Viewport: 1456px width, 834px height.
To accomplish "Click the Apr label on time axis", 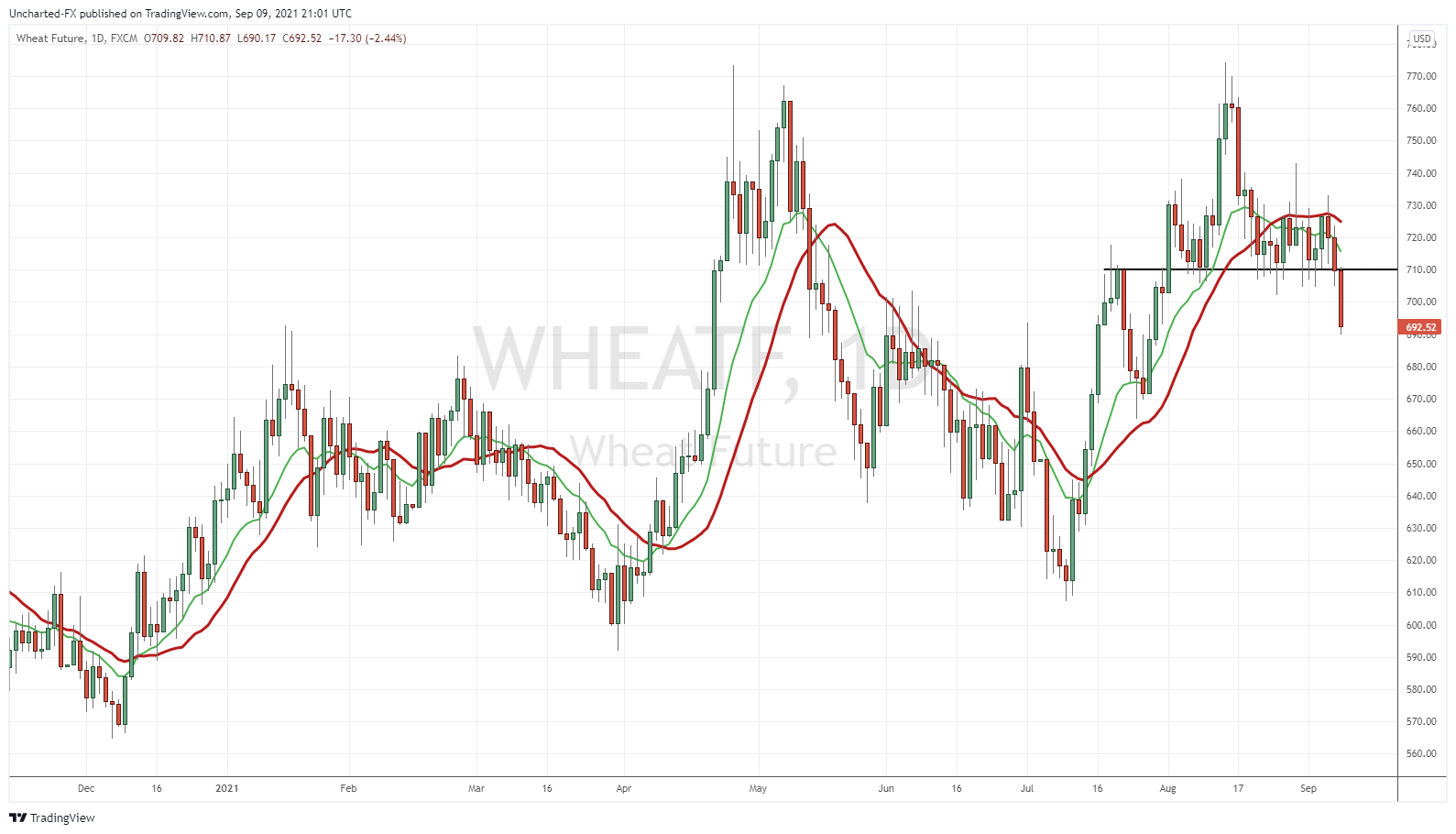I will (x=624, y=788).
